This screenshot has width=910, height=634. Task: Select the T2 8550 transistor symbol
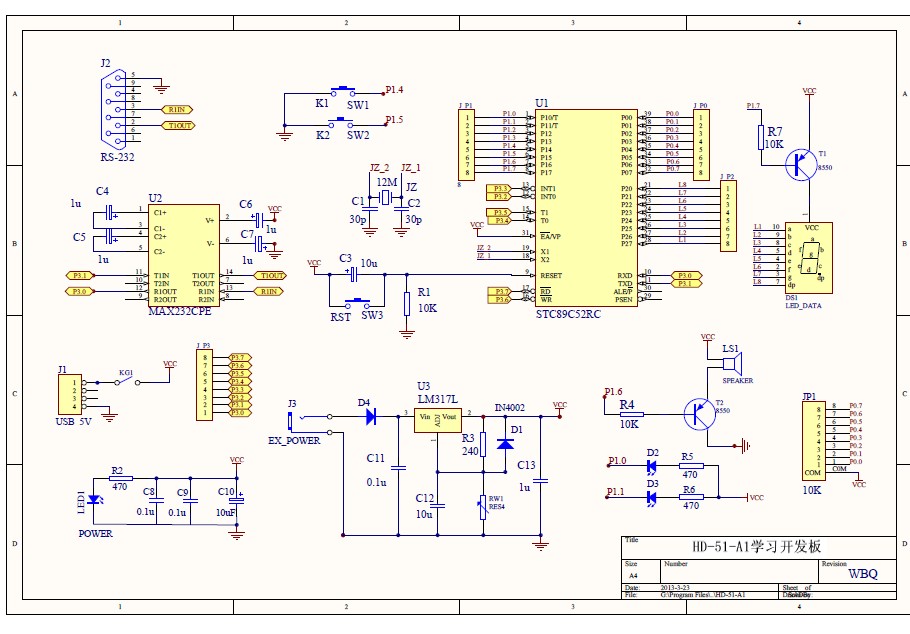[x=700, y=415]
